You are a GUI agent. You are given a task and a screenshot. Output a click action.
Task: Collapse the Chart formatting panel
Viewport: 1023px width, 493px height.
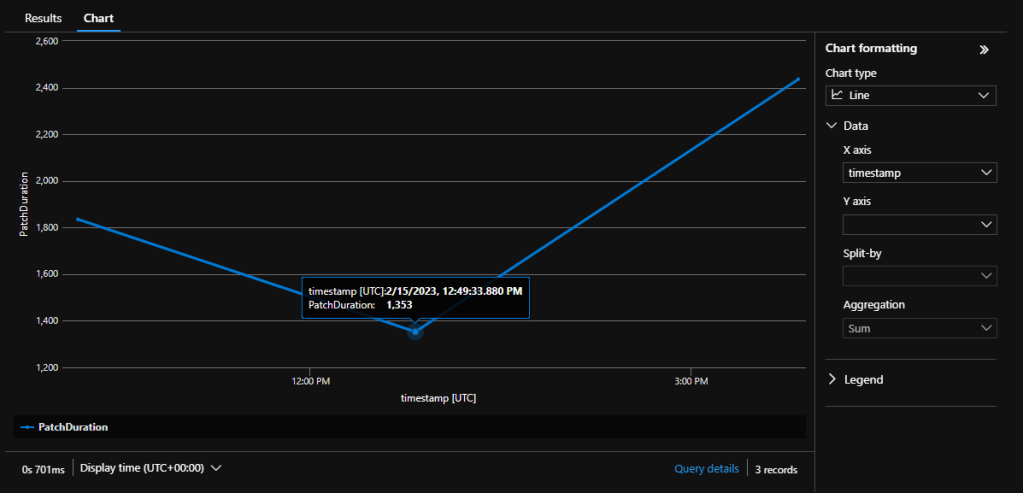pos(983,49)
